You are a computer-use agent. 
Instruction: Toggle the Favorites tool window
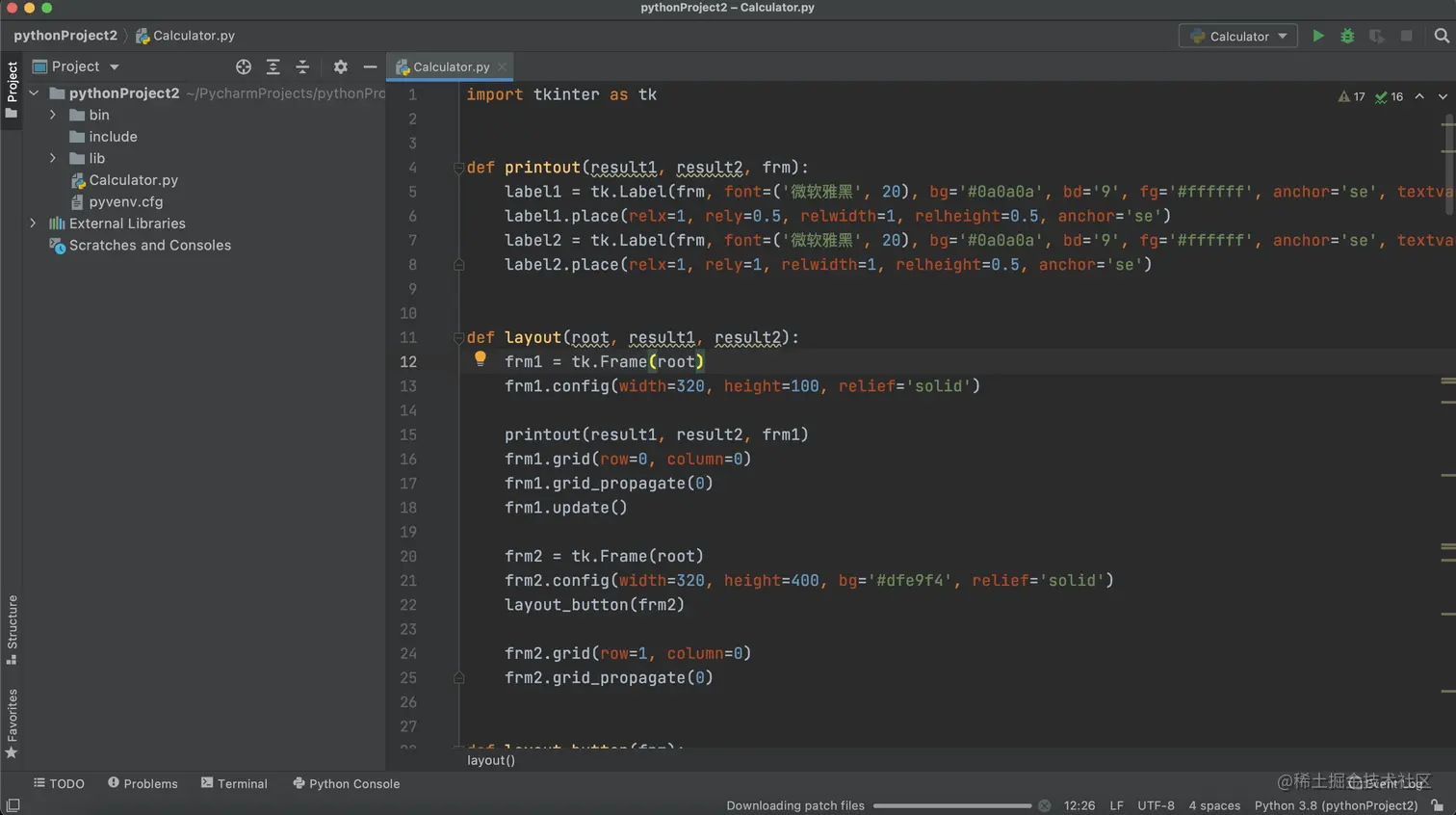[x=12, y=723]
